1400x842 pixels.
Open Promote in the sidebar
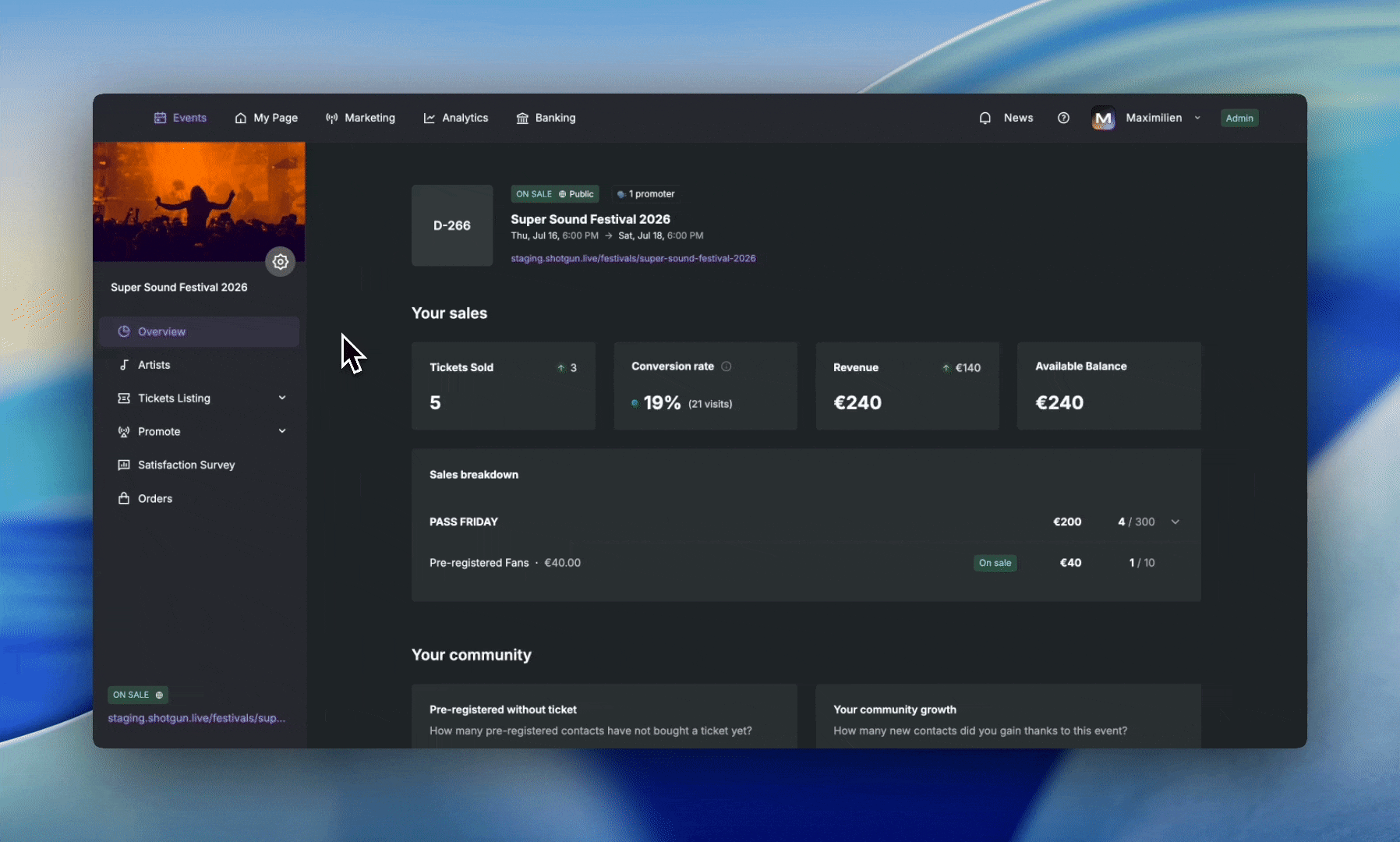199,431
